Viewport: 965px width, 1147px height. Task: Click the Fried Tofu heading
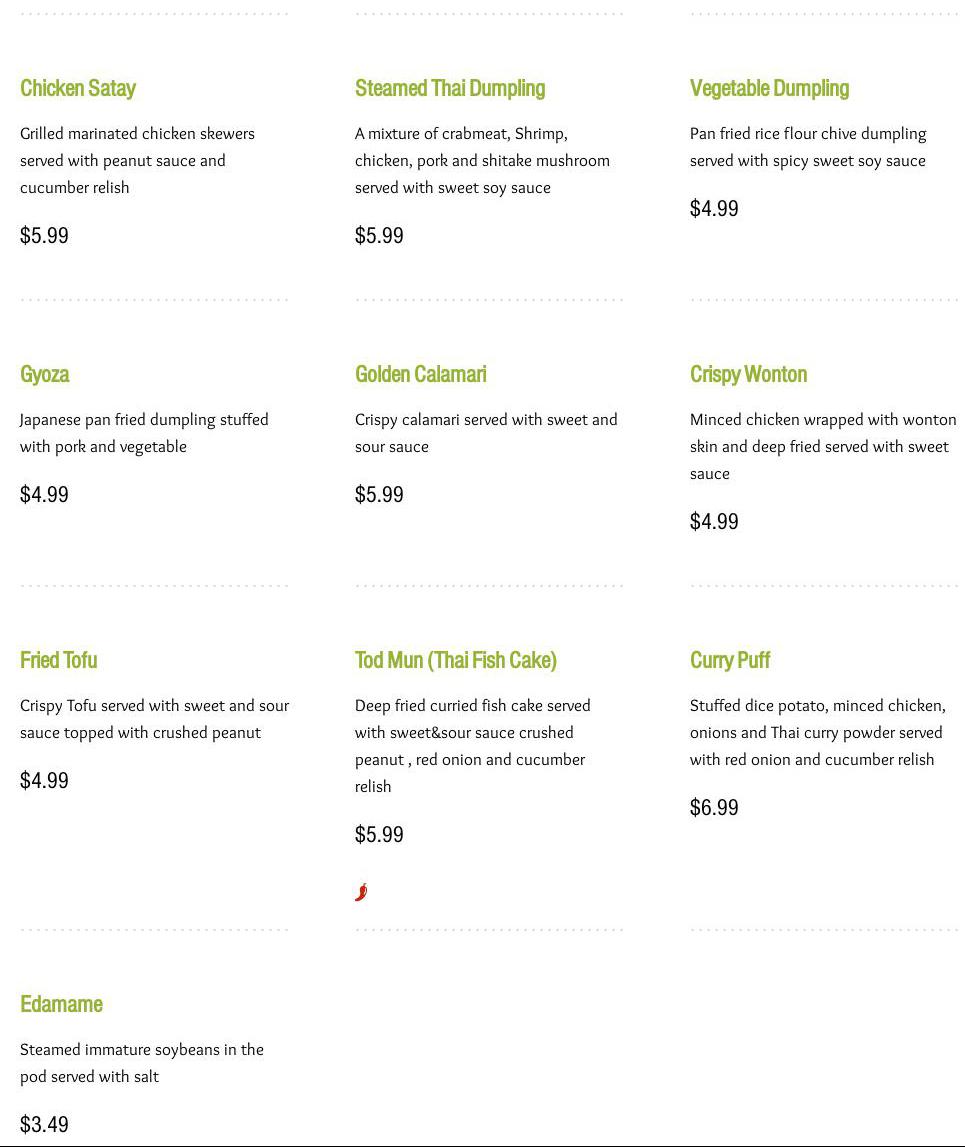coord(59,660)
